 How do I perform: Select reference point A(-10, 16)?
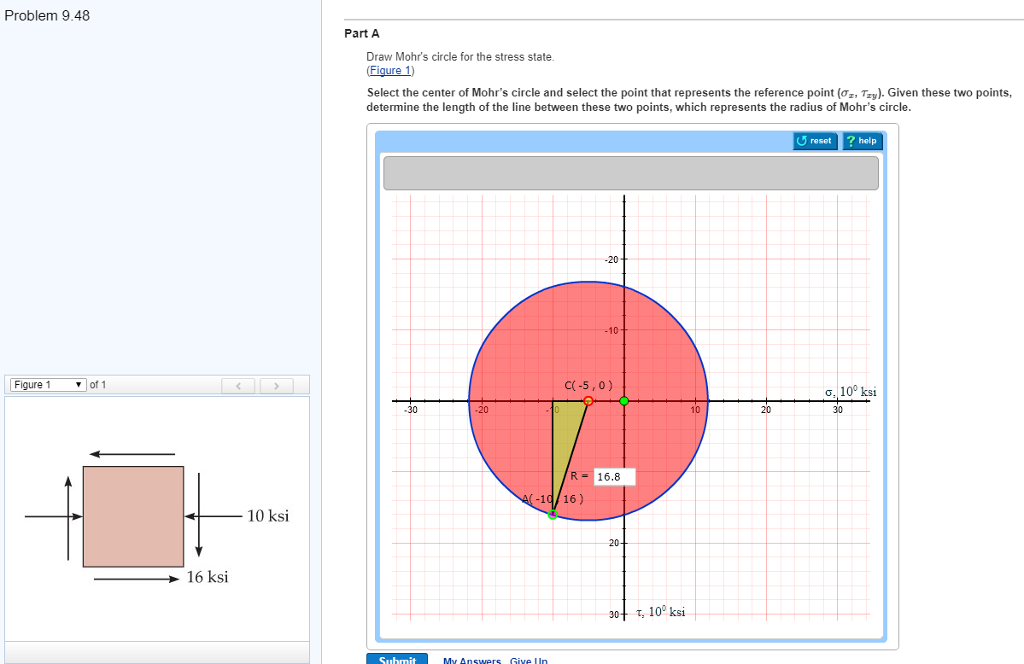(553, 513)
